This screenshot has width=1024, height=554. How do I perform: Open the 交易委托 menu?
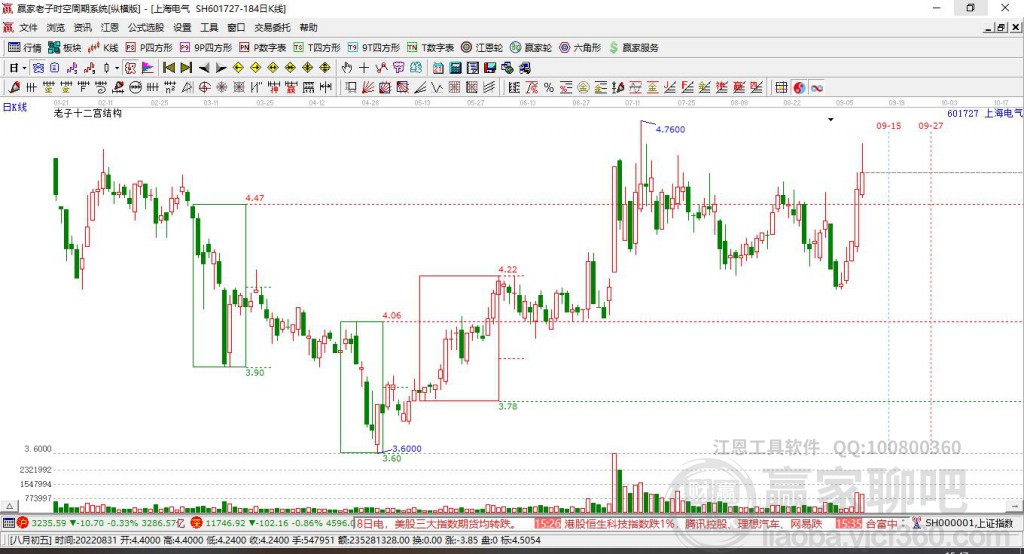point(272,27)
